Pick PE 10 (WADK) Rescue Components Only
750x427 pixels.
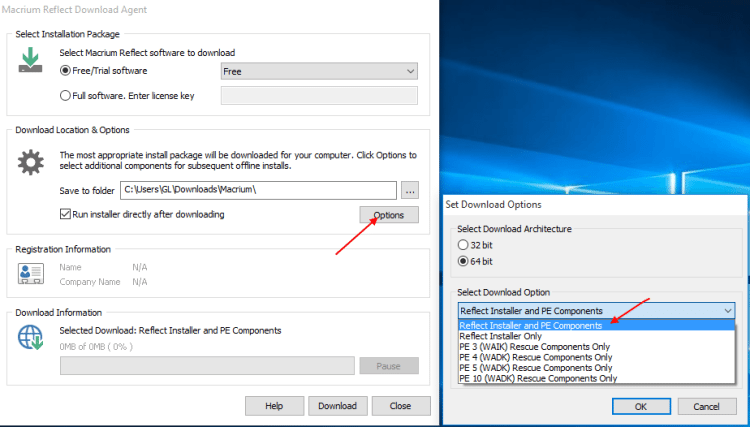[596, 378]
